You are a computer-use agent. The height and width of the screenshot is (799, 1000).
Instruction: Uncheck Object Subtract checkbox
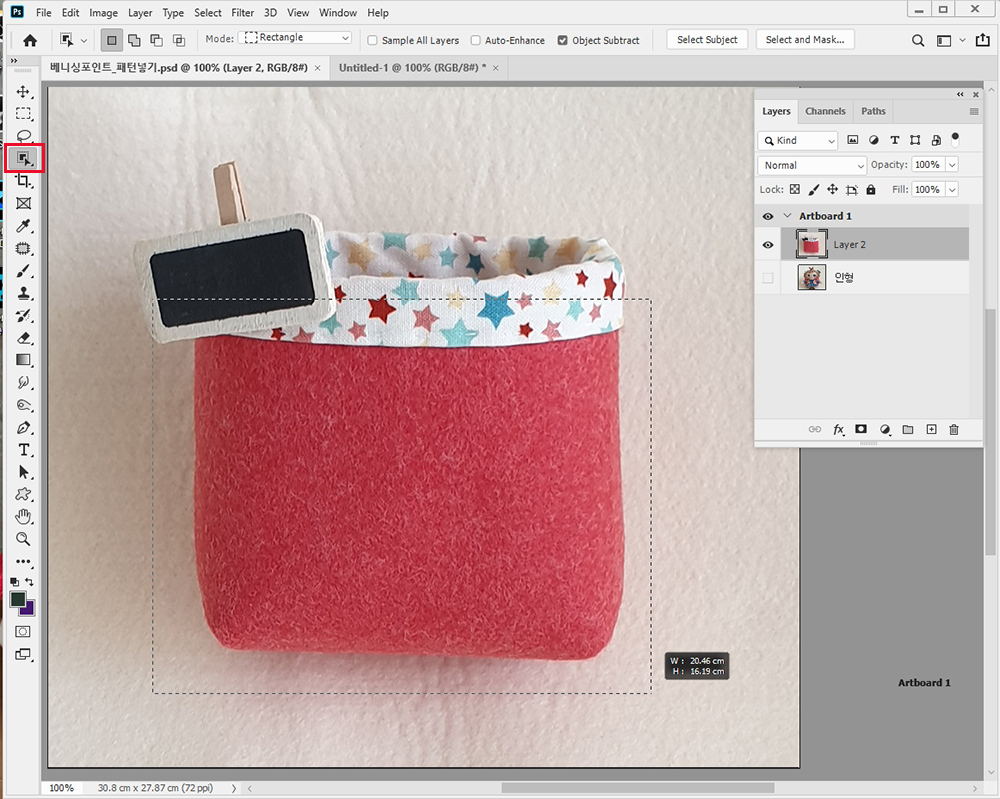(562, 40)
